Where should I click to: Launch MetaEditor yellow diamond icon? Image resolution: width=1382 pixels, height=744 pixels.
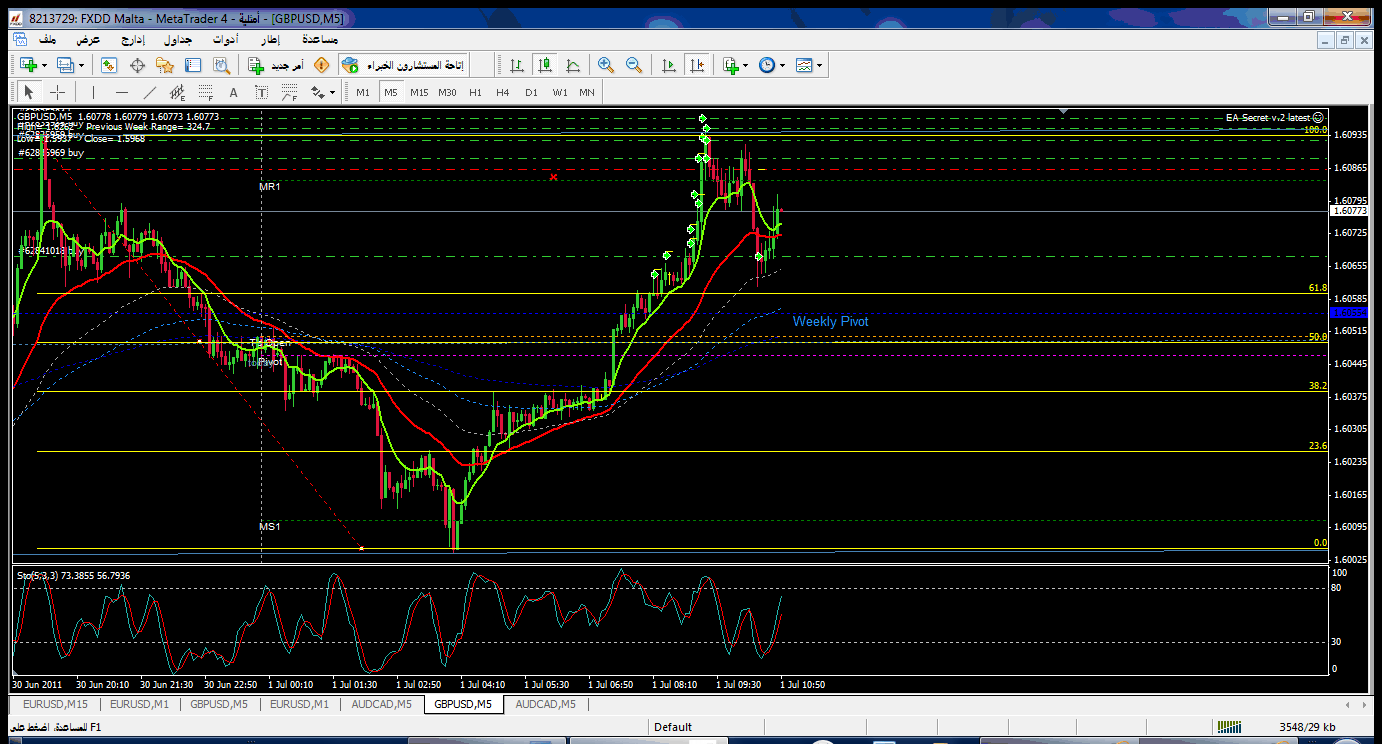click(321, 65)
